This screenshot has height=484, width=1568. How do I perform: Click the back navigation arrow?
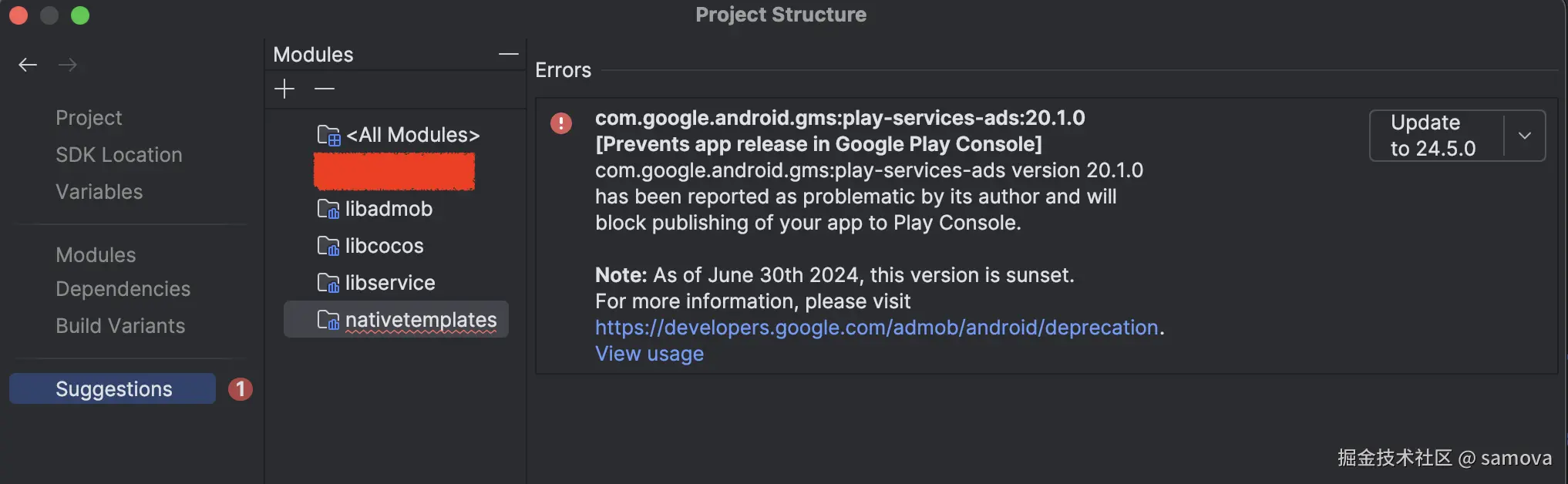pos(28,65)
